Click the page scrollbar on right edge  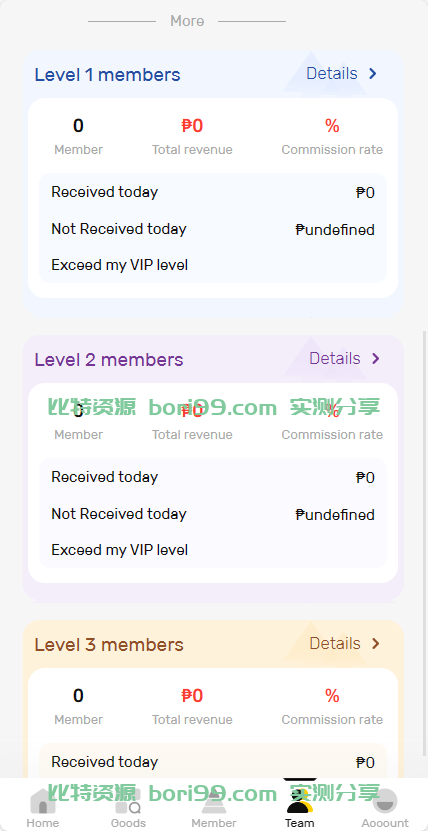coord(424,543)
